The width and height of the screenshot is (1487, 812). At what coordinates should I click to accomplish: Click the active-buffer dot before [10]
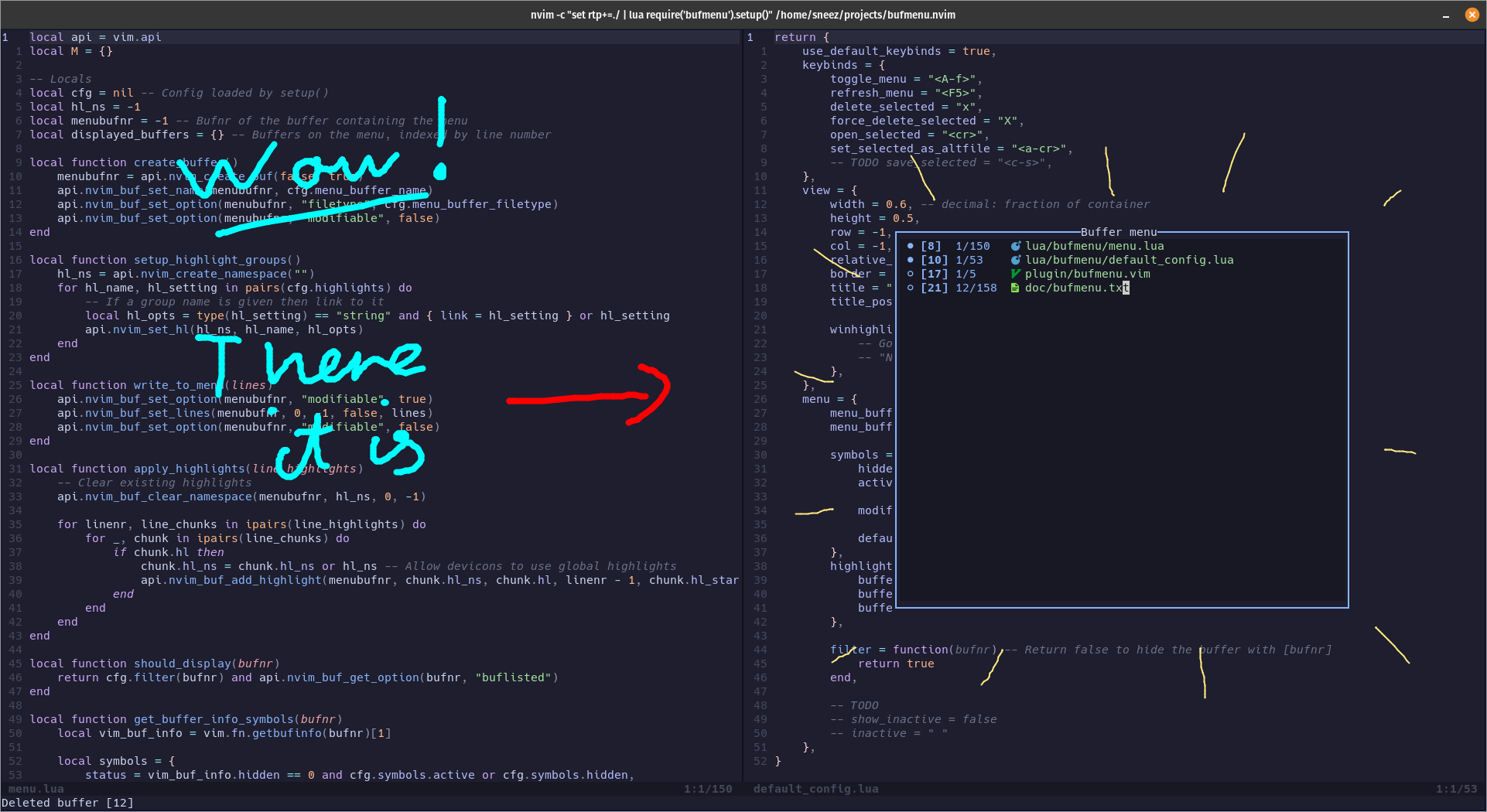click(911, 260)
